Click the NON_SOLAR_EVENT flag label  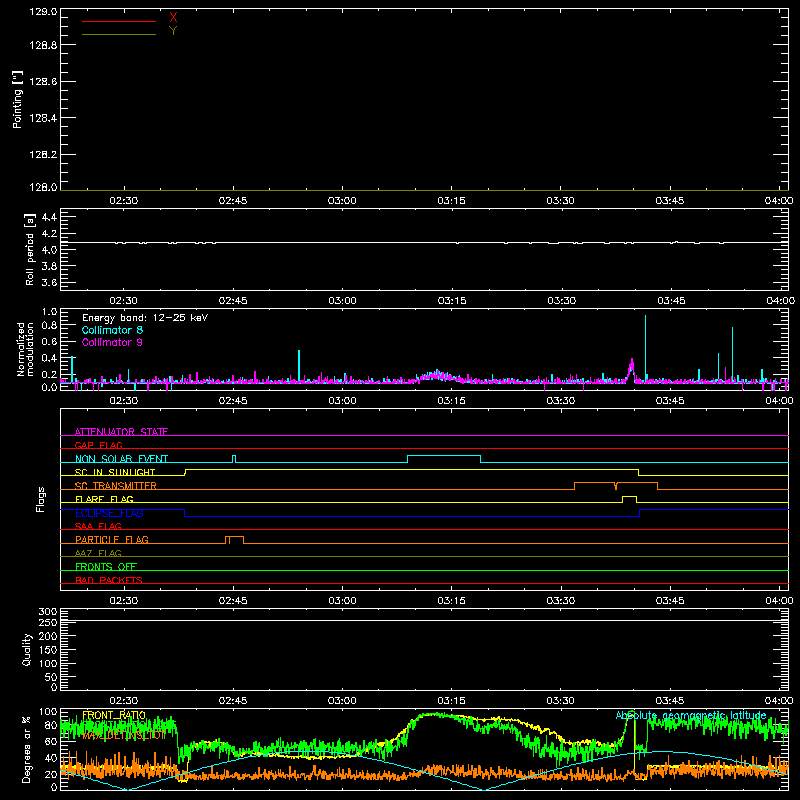click(121, 459)
